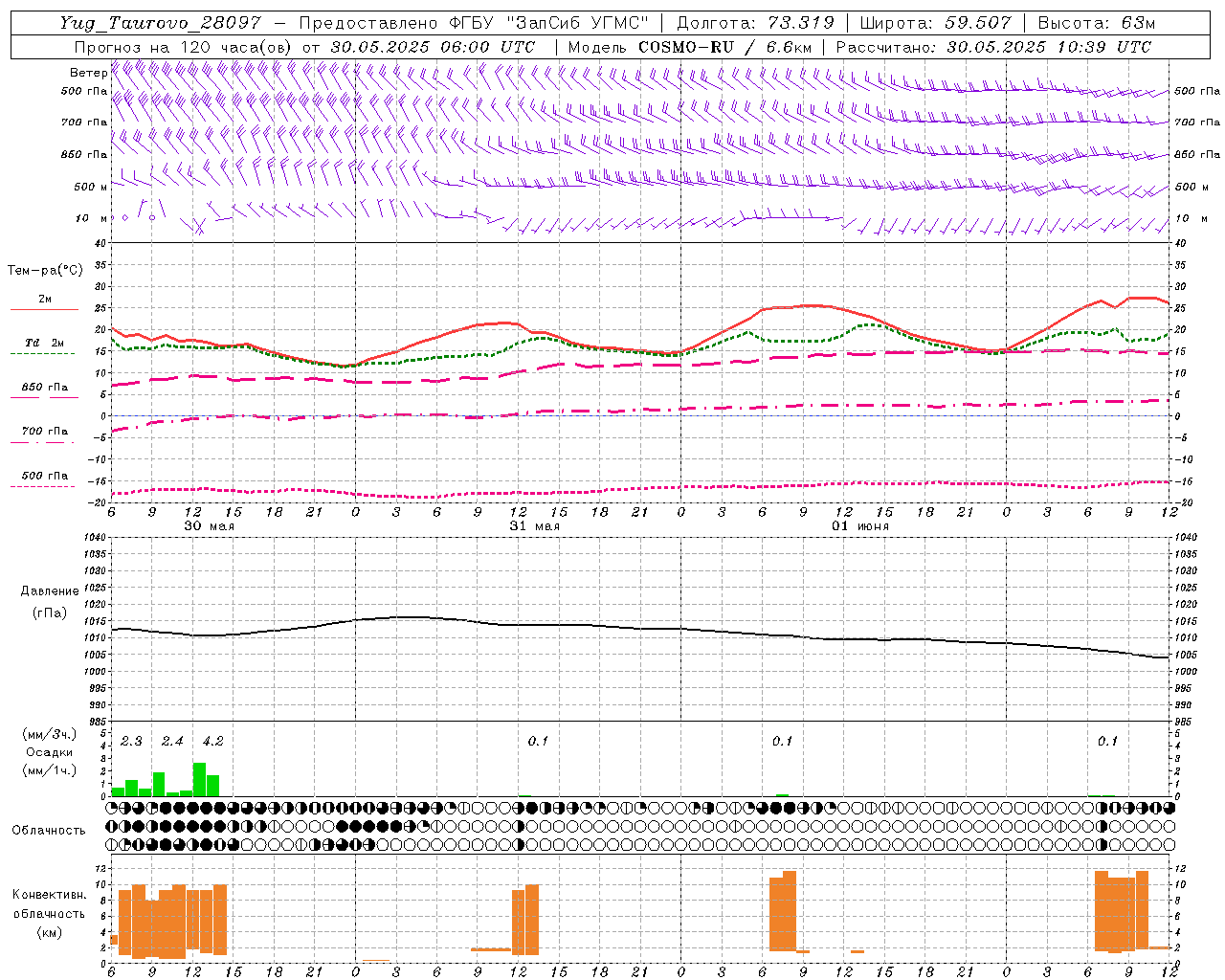Click the 1040 tick on left pressure axis
The width and height of the screenshot is (1225, 980).
[x=94, y=538]
